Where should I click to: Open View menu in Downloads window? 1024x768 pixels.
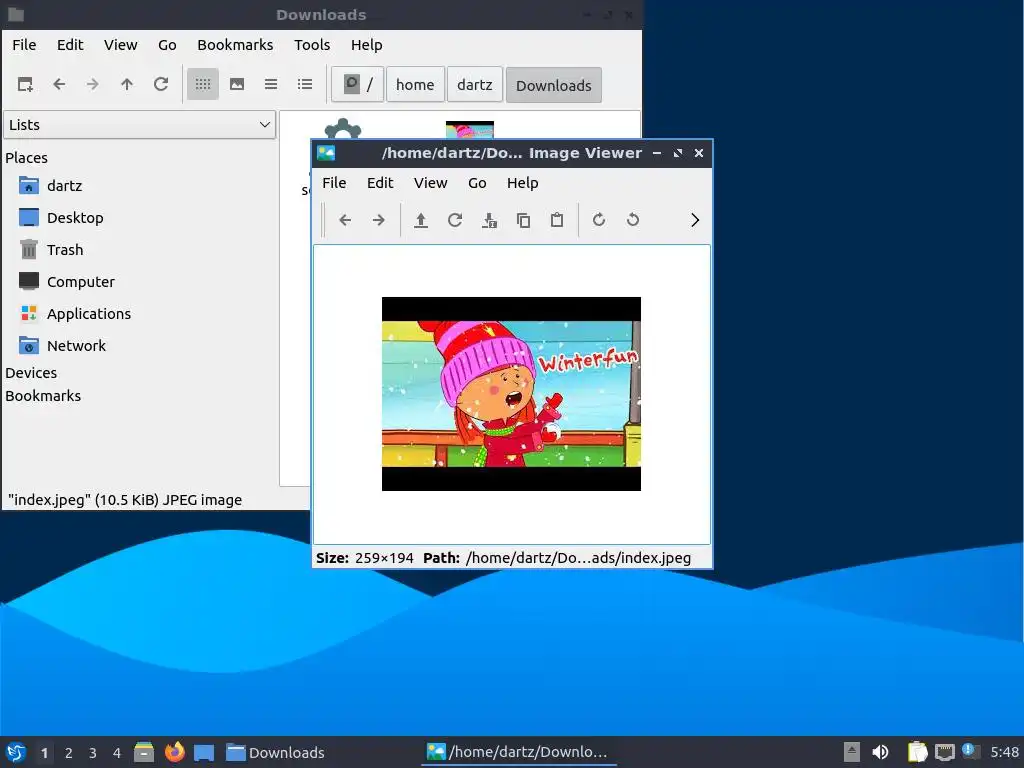coord(121,45)
